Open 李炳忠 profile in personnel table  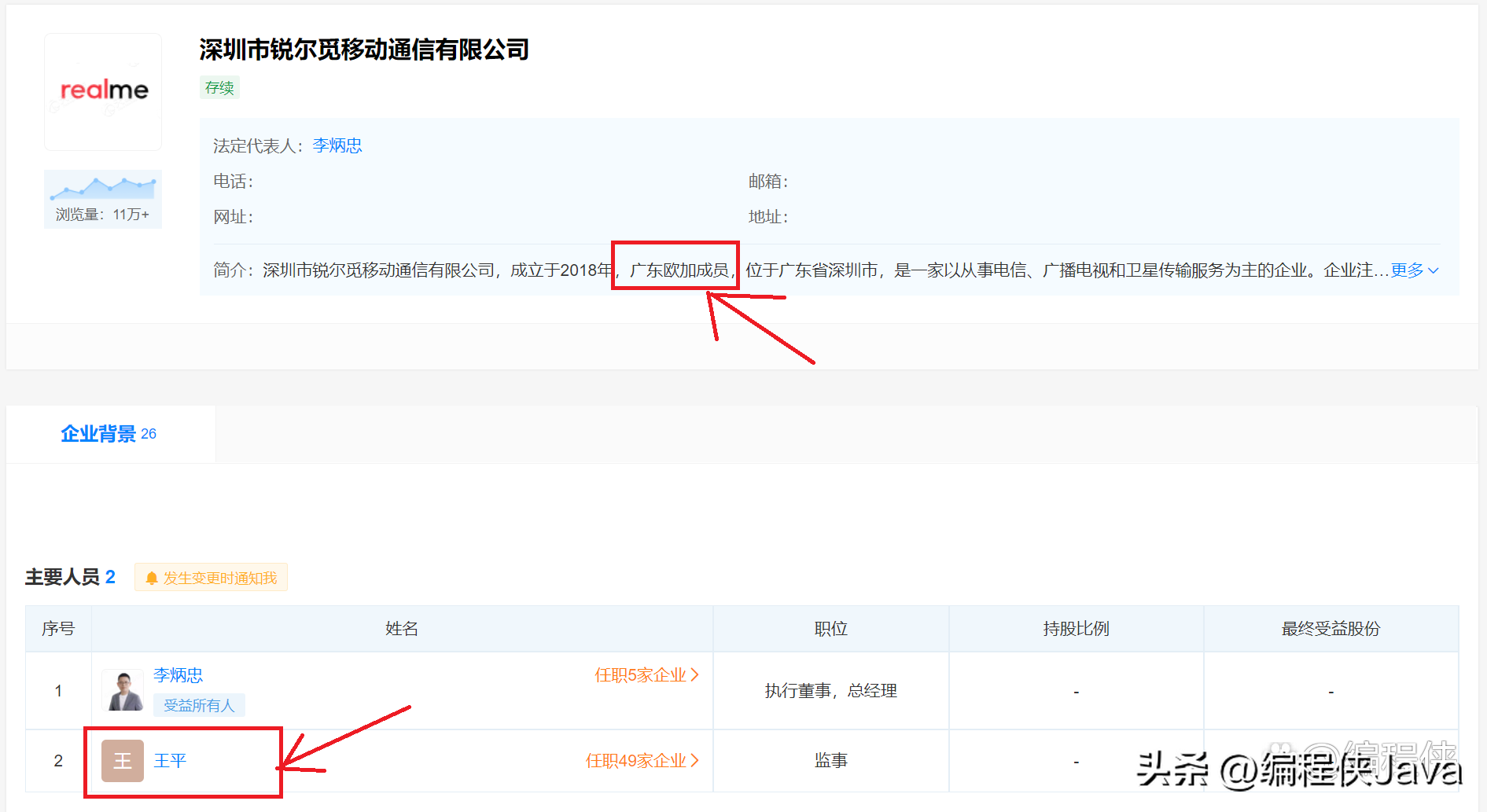point(179,675)
